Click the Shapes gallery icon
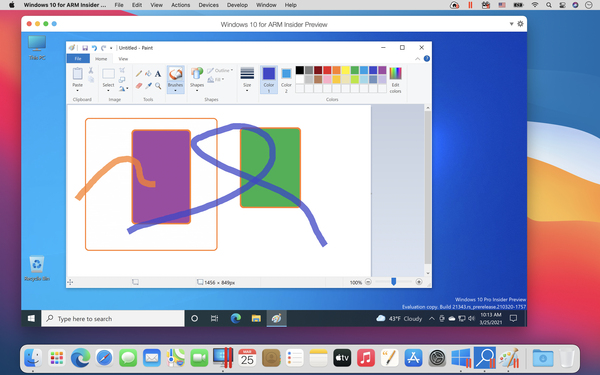 click(x=197, y=74)
